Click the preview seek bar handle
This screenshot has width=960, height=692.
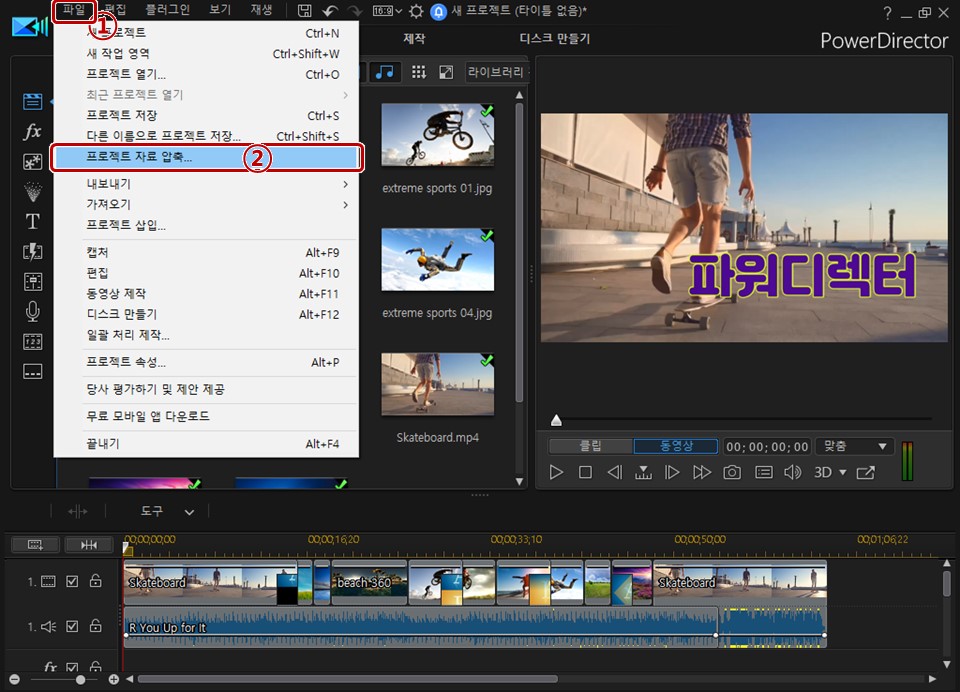click(x=556, y=419)
